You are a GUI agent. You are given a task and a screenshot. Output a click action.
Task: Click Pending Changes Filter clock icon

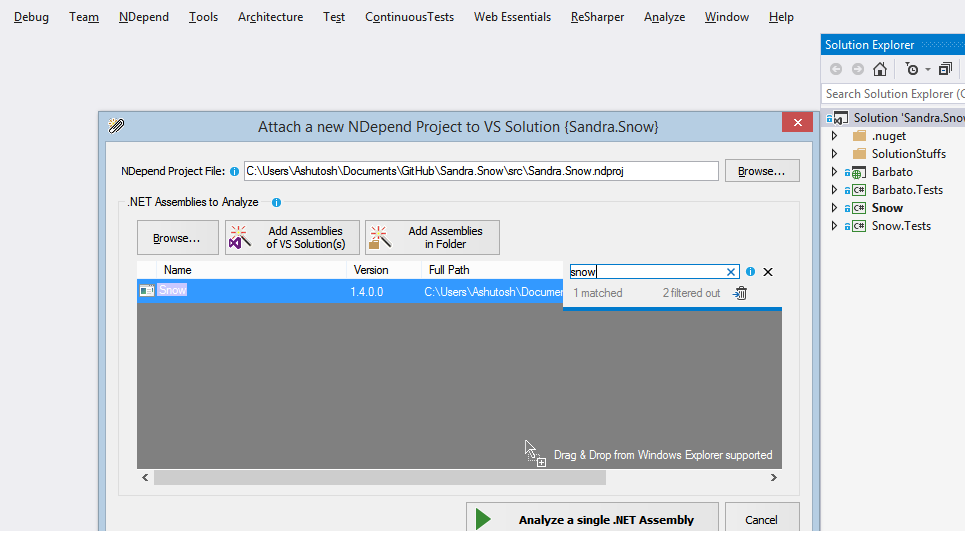912,69
